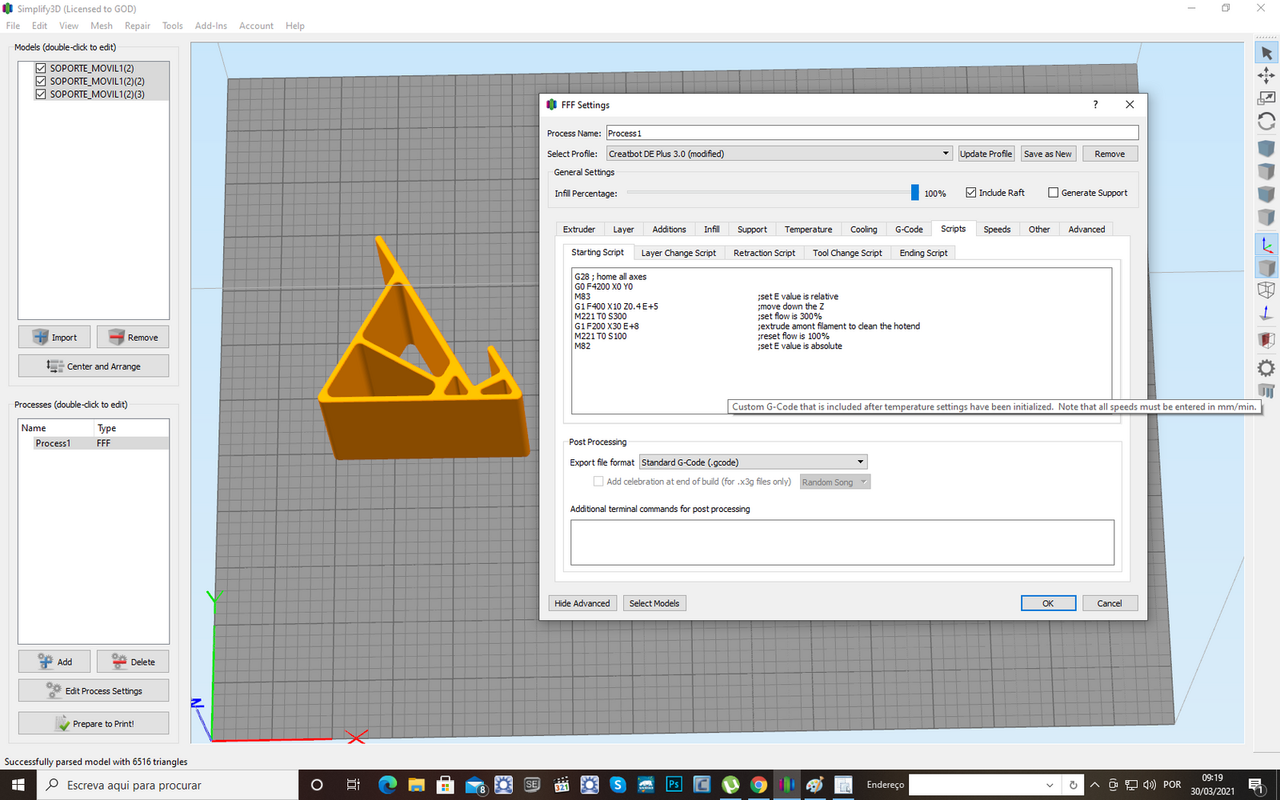Image resolution: width=1280 pixels, height=800 pixels.
Task: Select the Process1 row in Processes list
Action: 94,443
